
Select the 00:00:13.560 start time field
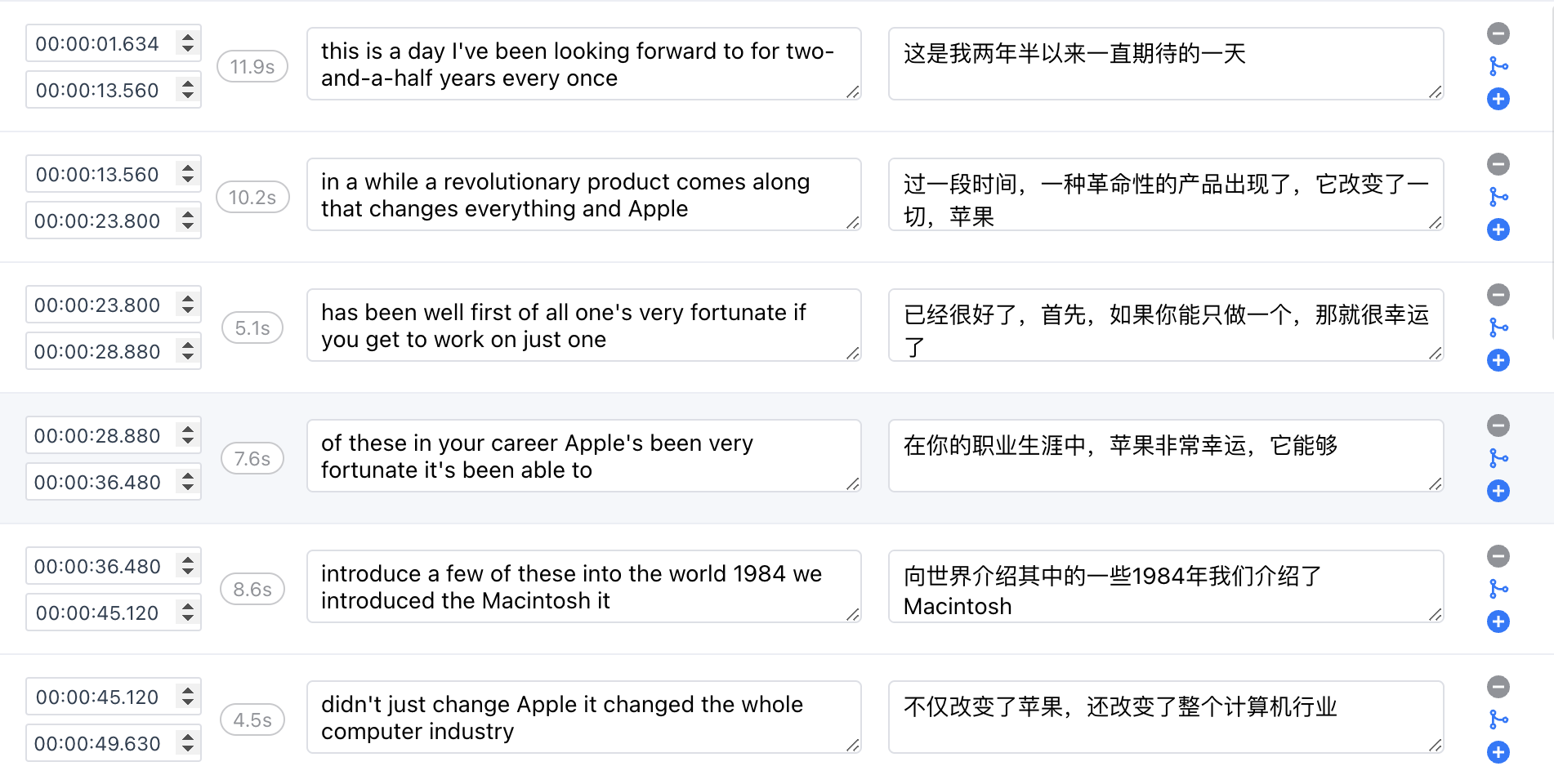click(x=102, y=174)
